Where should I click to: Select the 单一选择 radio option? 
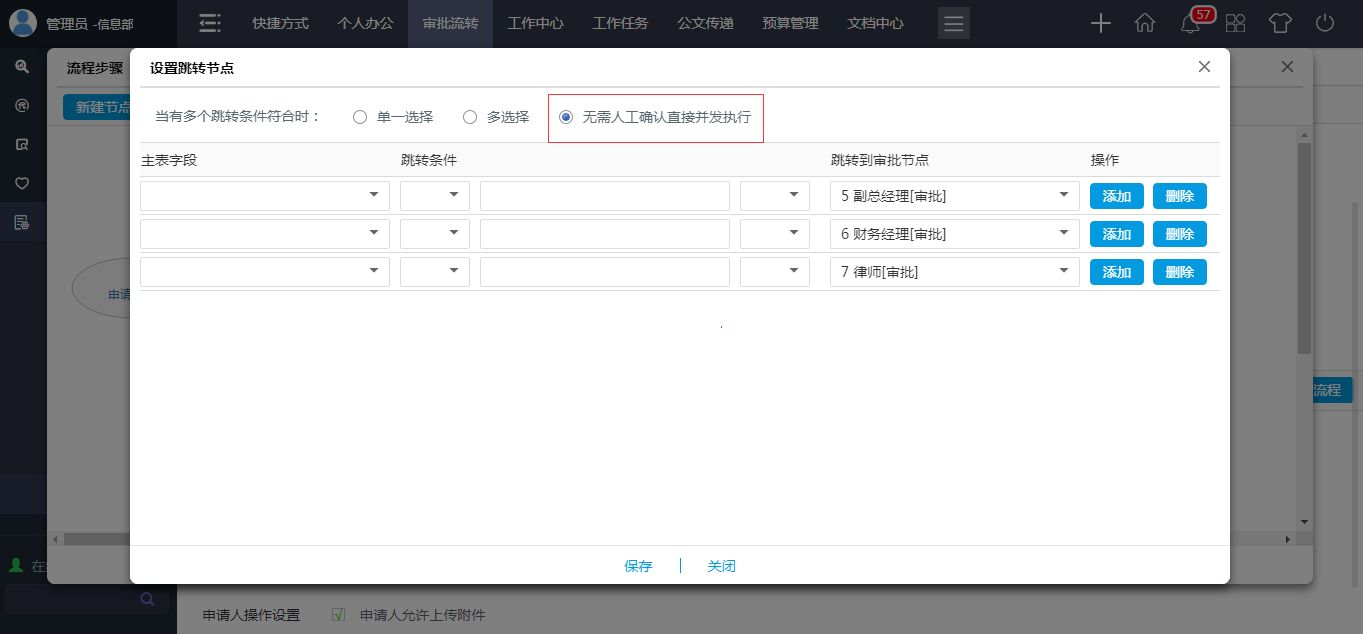[x=360, y=118]
